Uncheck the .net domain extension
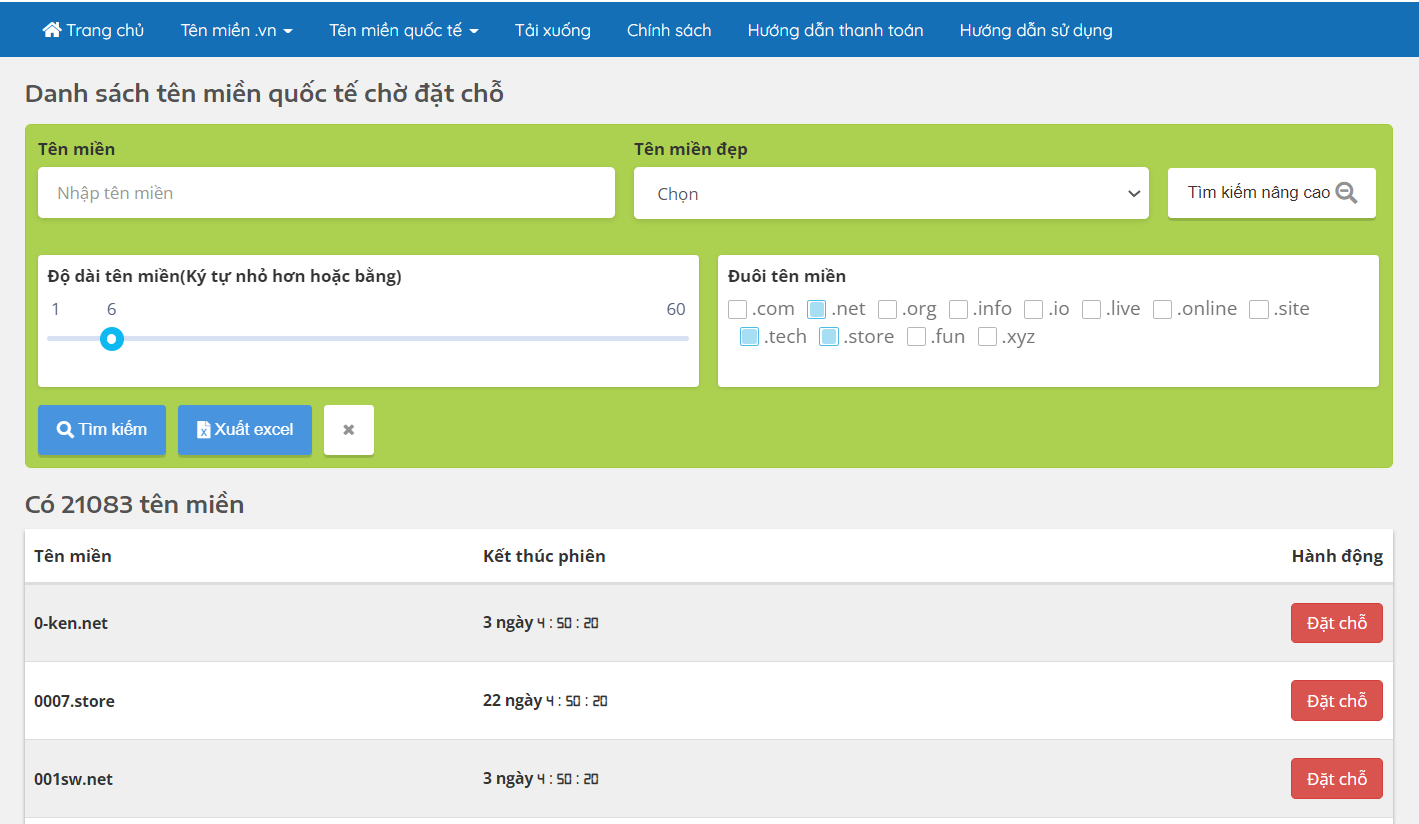Image resolution: width=1419 pixels, height=824 pixels. pyautogui.click(x=816, y=309)
